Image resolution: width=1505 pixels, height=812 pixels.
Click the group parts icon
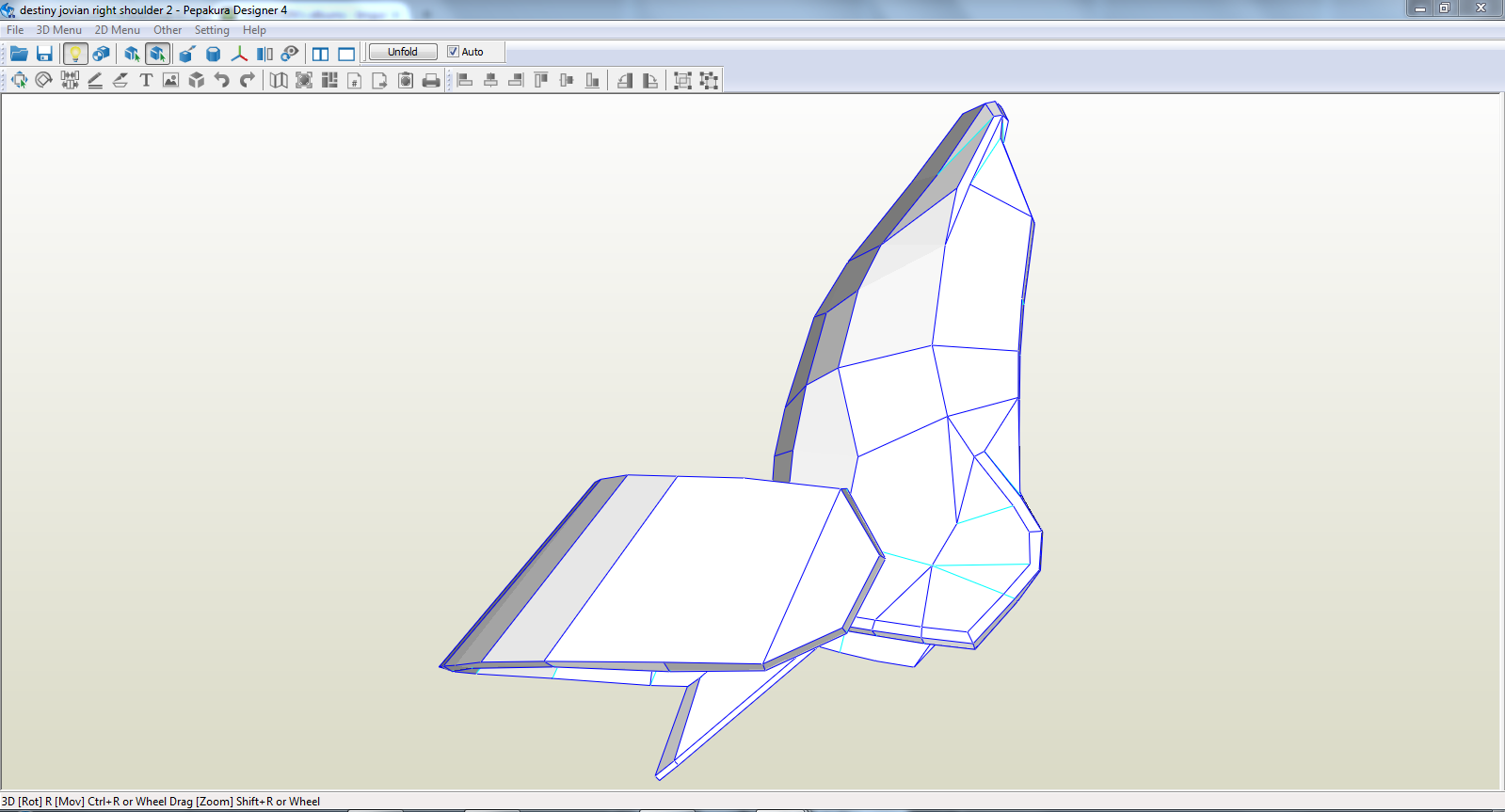683,80
